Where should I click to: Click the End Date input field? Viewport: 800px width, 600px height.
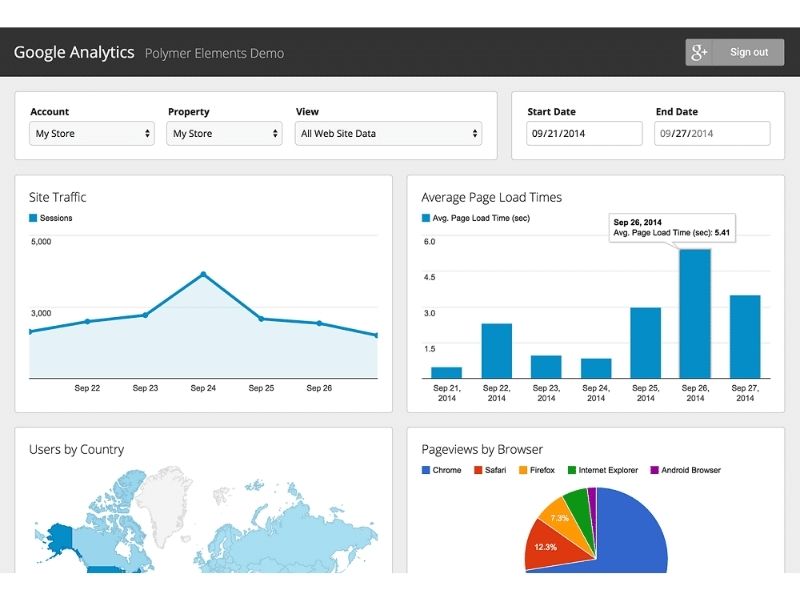click(x=712, y=134)
